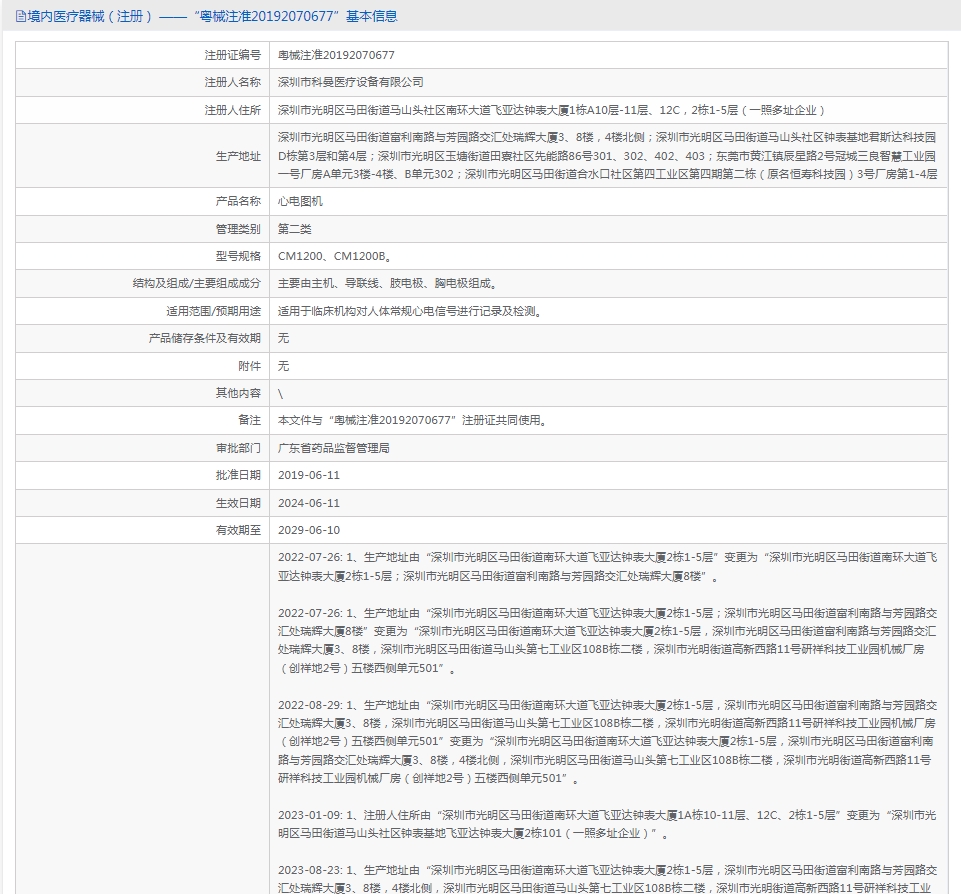Click the 注册人住所 label
961x895 pixels.
(x=232, y=110)
